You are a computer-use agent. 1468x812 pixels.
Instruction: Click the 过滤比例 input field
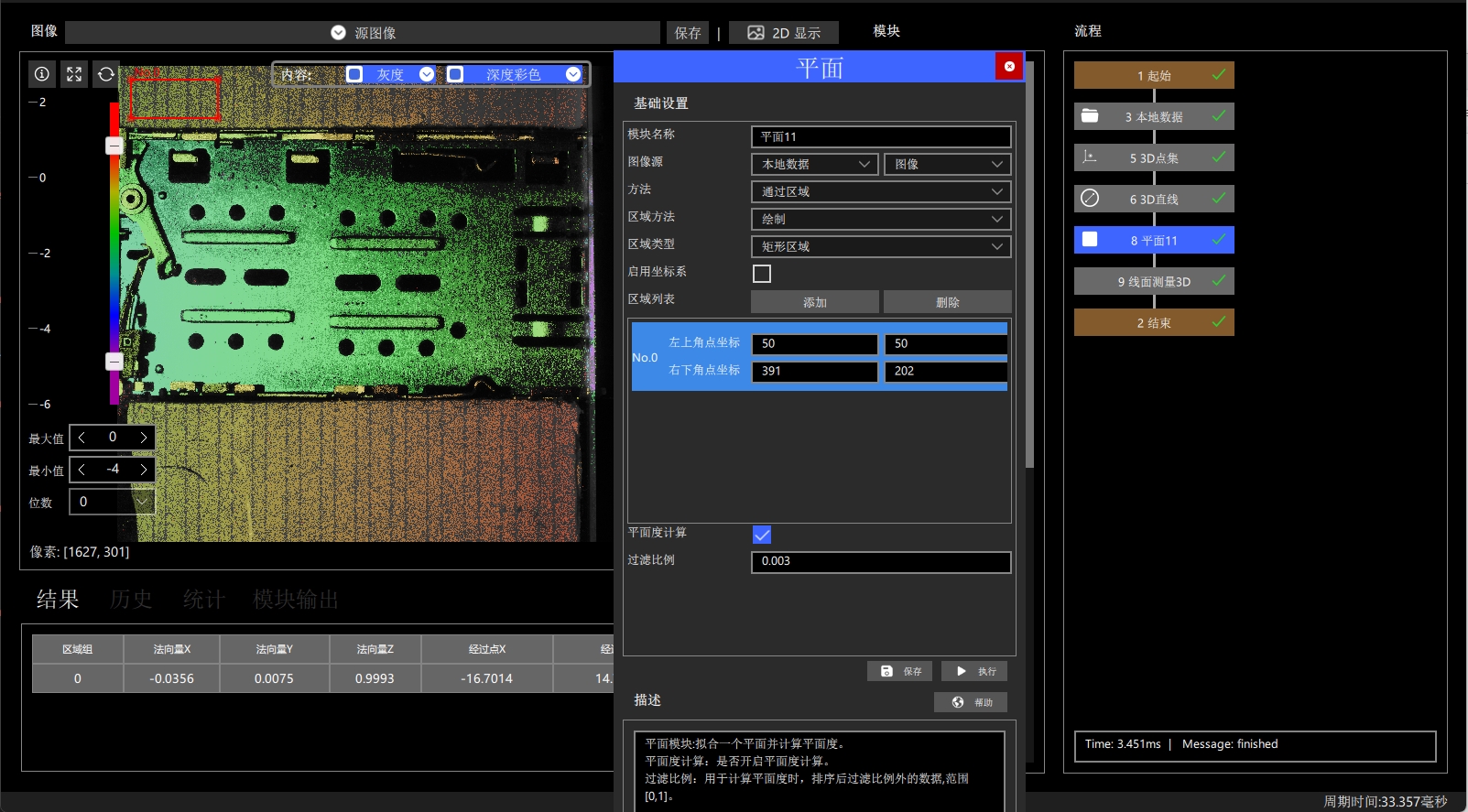(x=881, y=561)
